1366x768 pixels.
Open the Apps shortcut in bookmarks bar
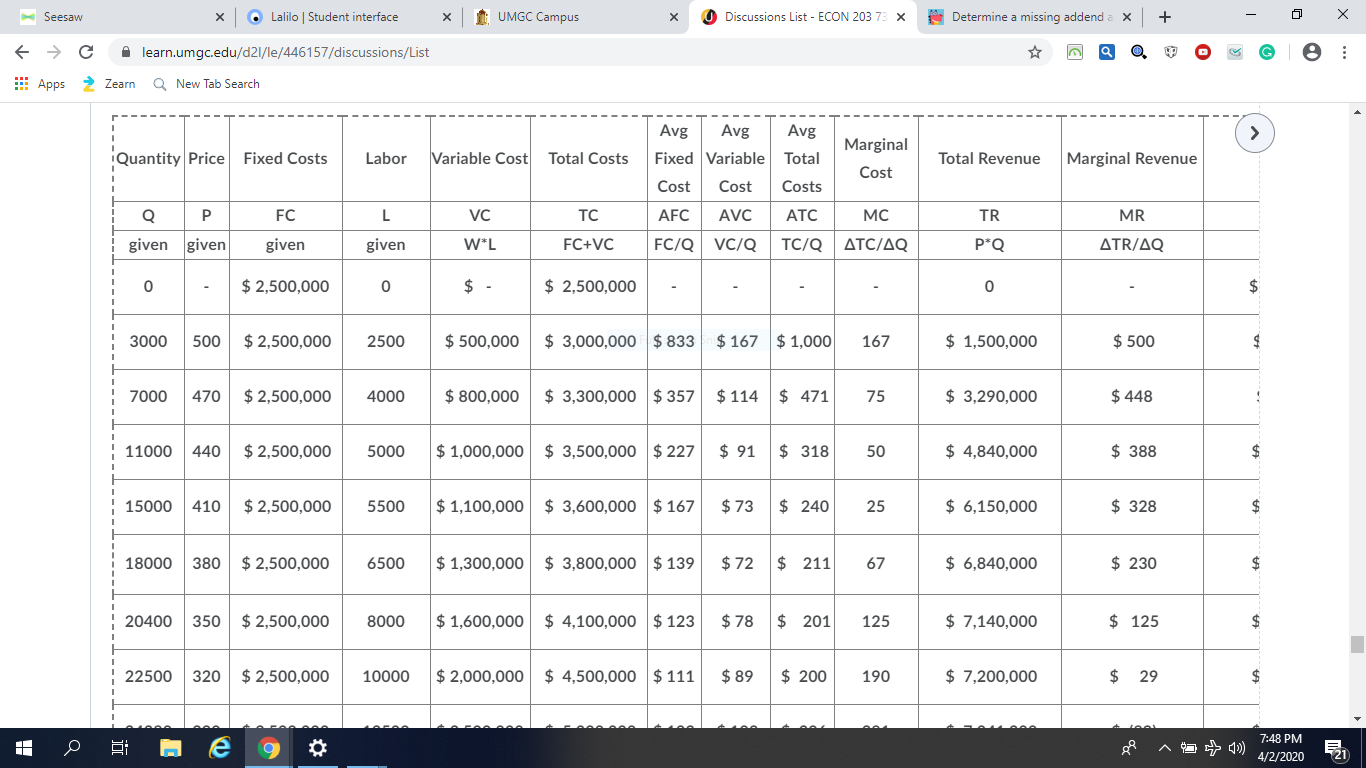[x=40, y=84]
